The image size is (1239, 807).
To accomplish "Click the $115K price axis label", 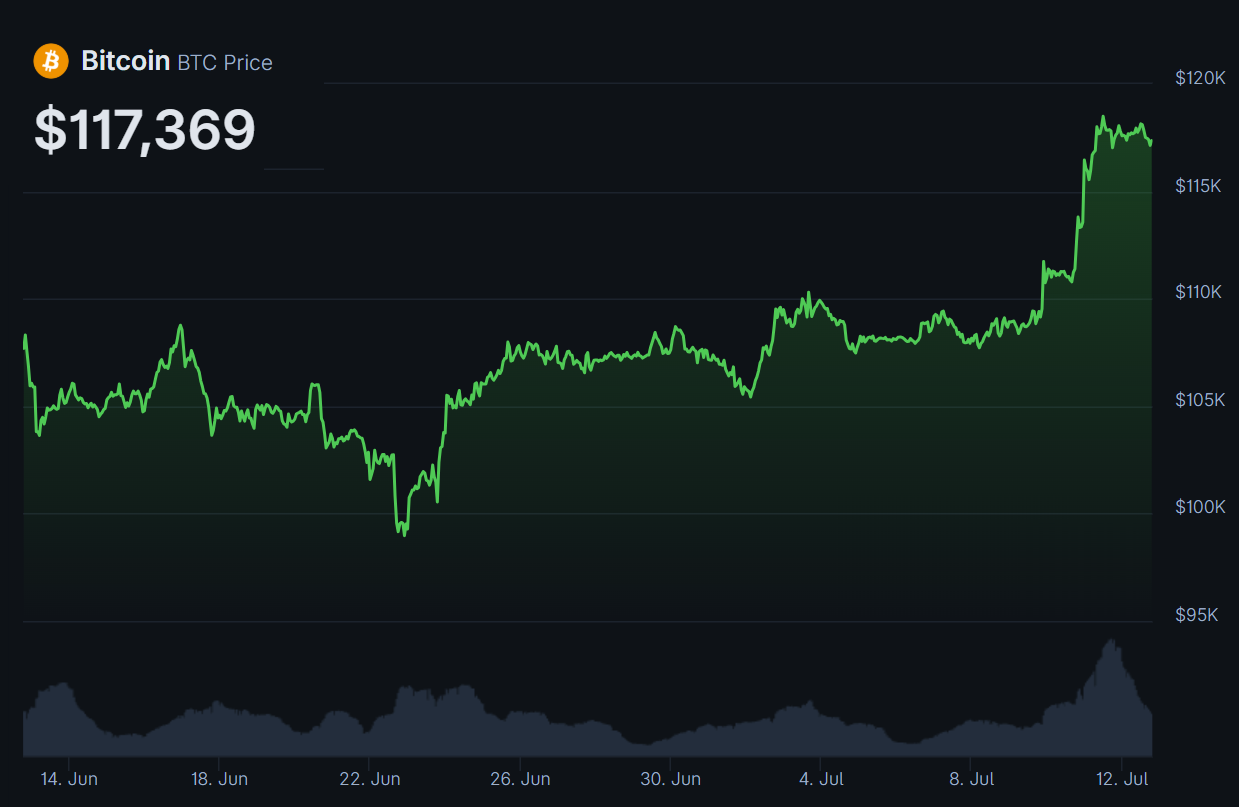I will tap(1200, 186).
